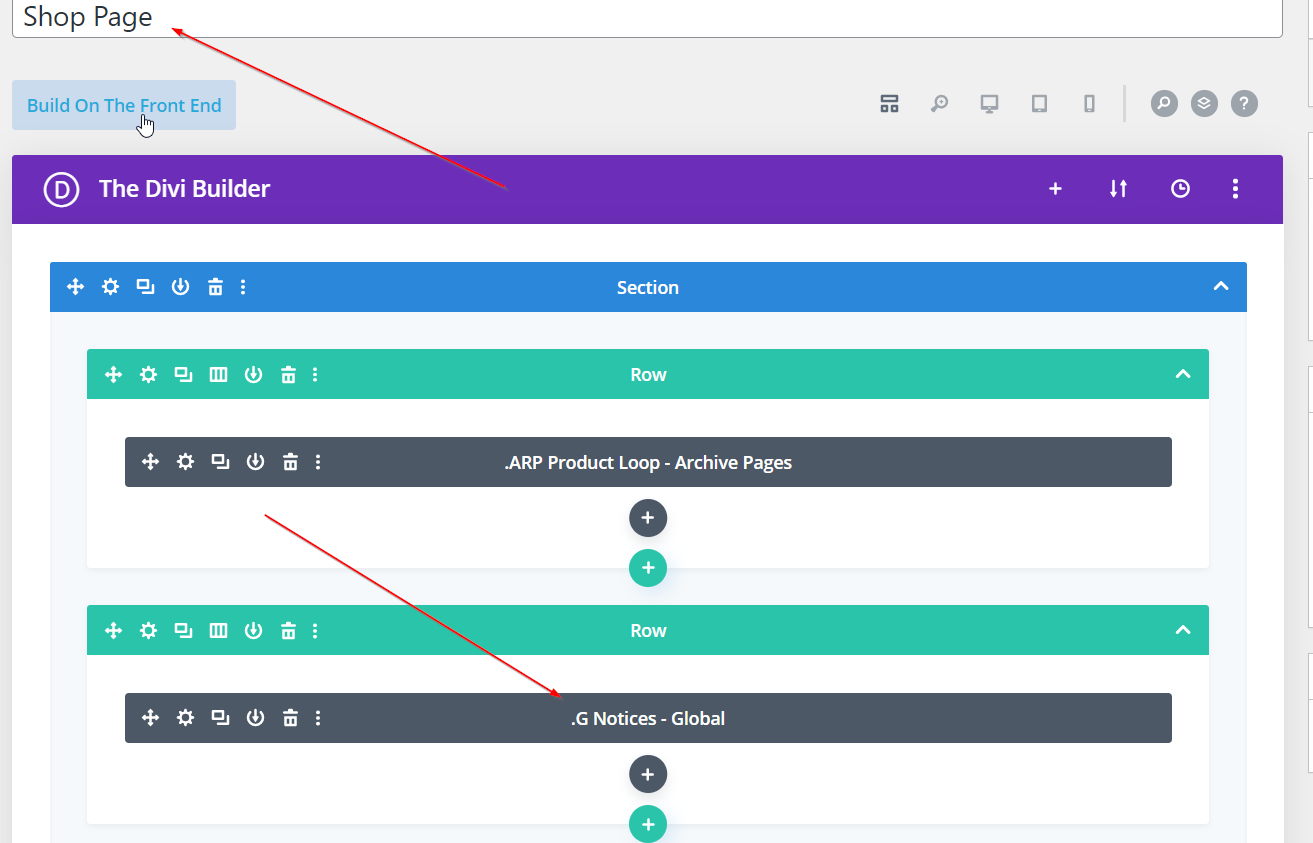Open the layers view round icon
1313x843 pixels.
(1204, 103)
